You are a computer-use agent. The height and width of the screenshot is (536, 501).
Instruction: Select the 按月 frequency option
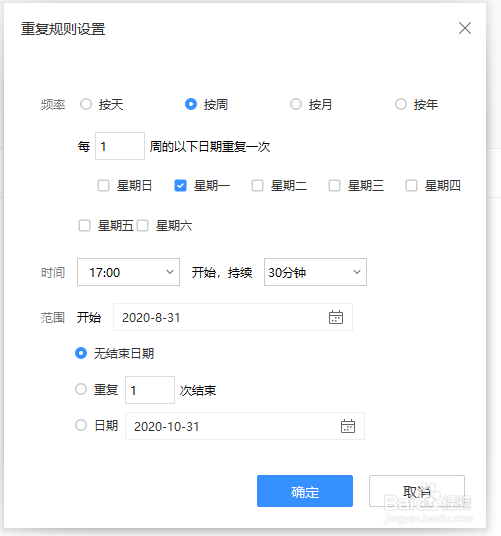coord(296,104)
